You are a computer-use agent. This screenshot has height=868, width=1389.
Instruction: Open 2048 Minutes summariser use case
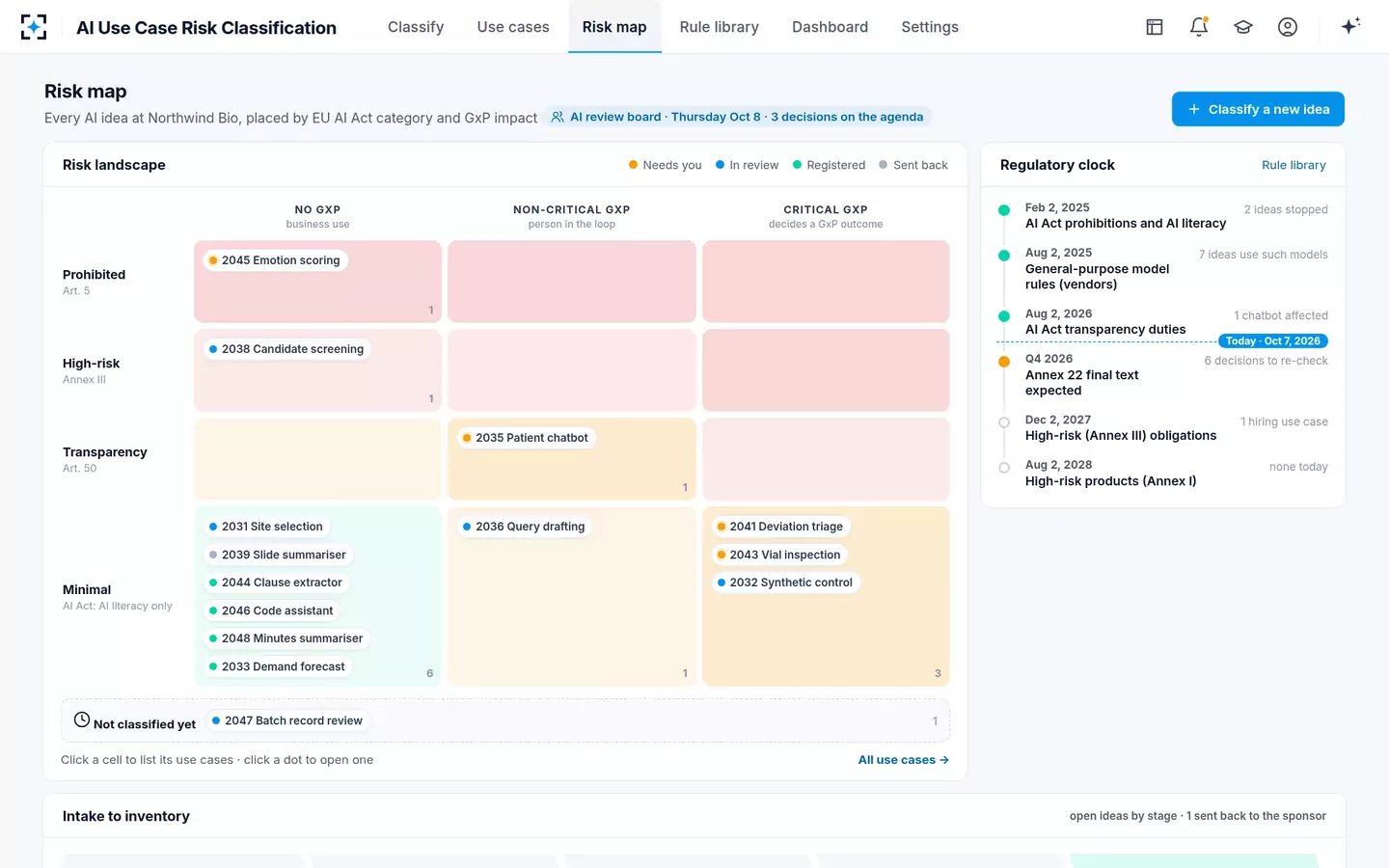coord(286,638)
